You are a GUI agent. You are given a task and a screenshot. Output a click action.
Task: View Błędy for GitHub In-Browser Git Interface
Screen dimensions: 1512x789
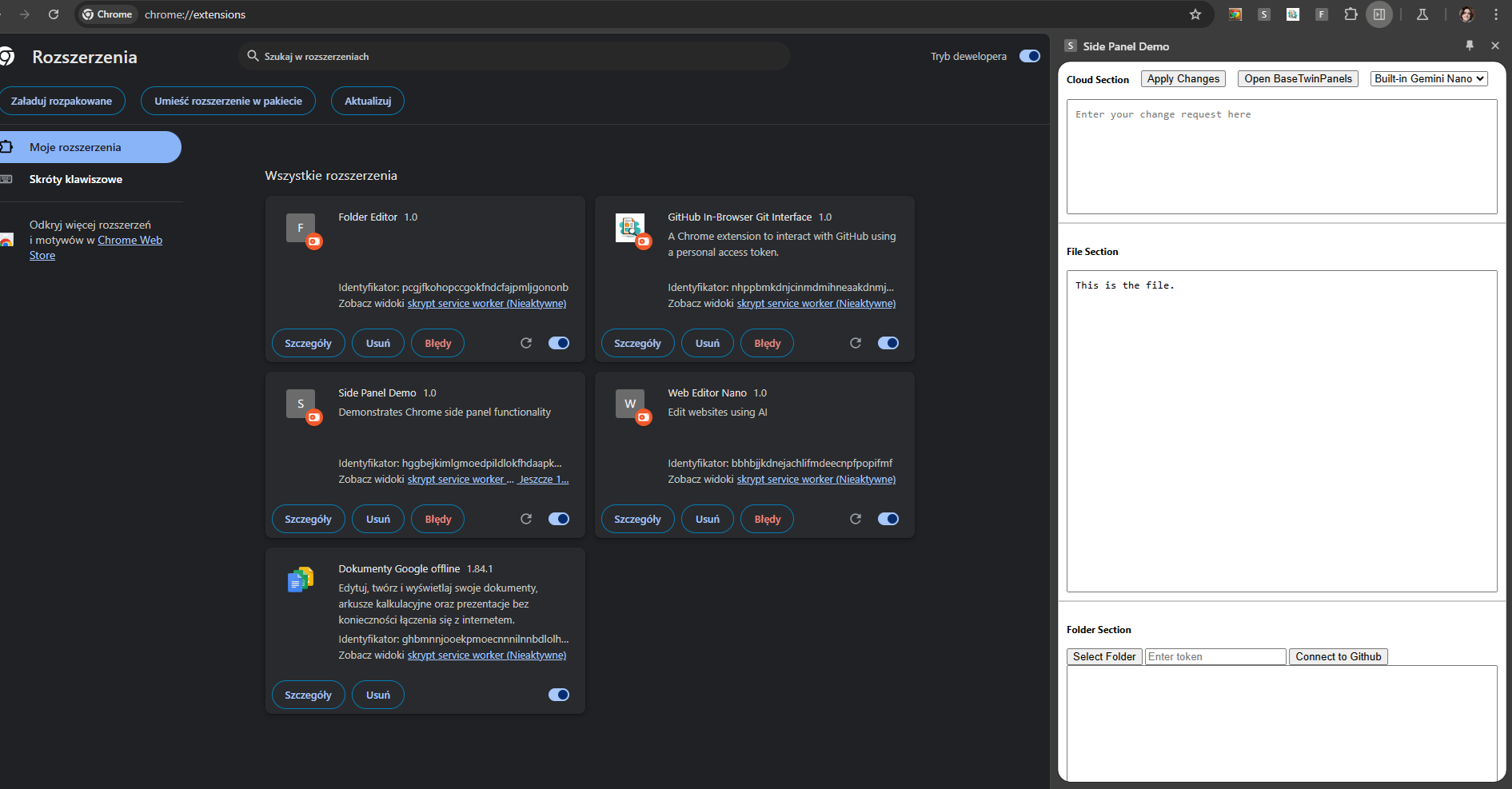[768, 343]
